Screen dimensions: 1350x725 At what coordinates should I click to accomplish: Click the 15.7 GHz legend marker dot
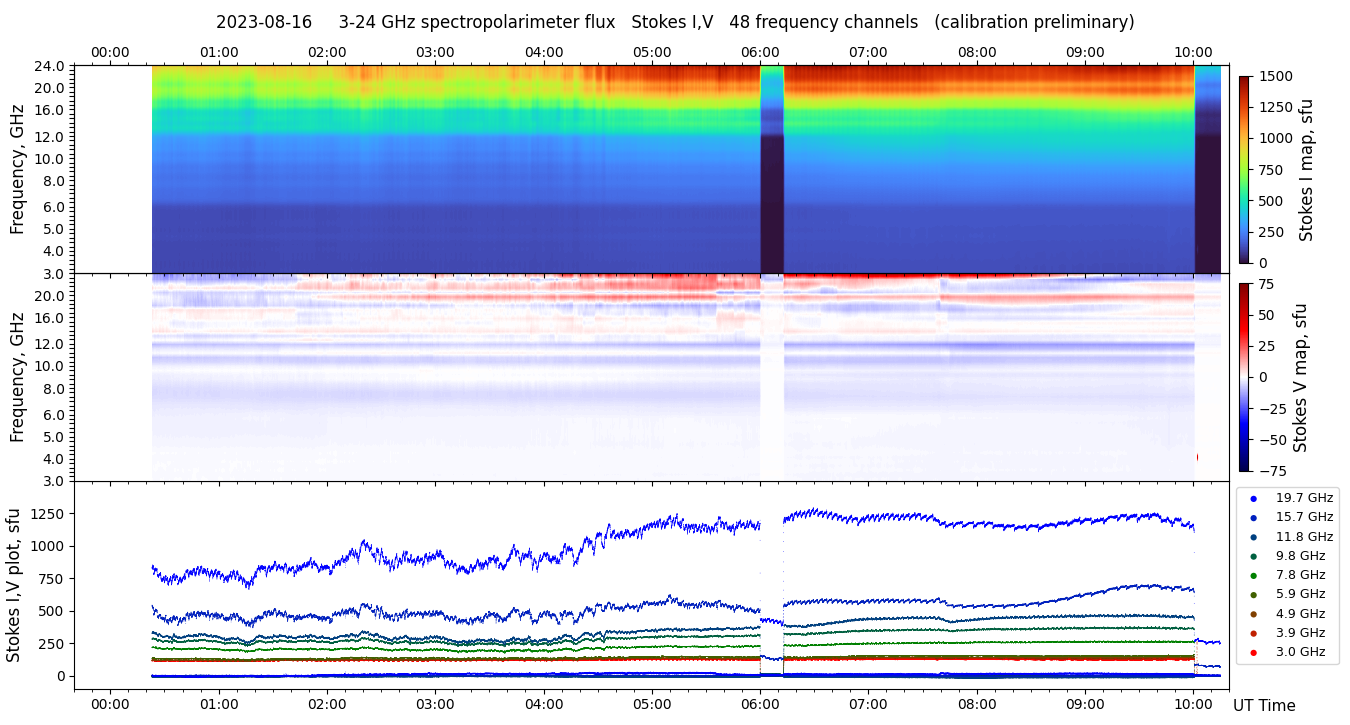tap(1253, 517)
